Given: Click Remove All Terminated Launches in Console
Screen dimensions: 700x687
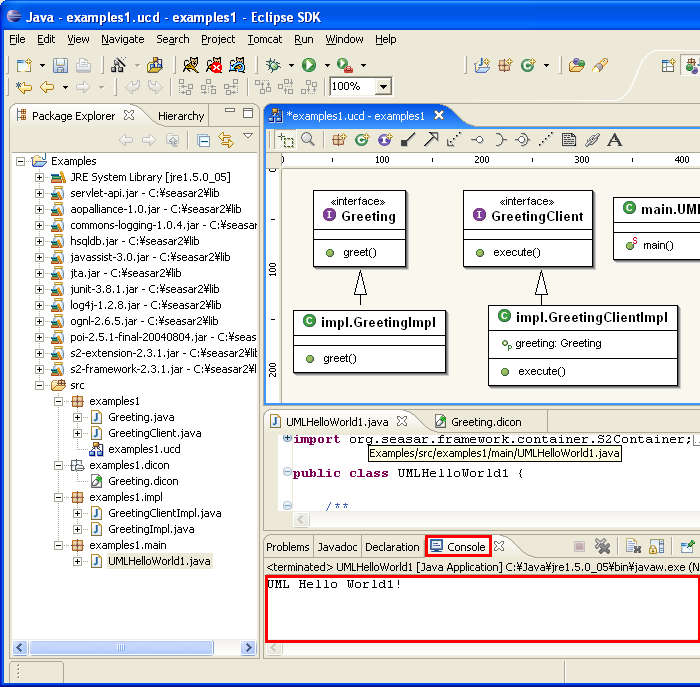Looking at the screenshot, I should [602, 546].
